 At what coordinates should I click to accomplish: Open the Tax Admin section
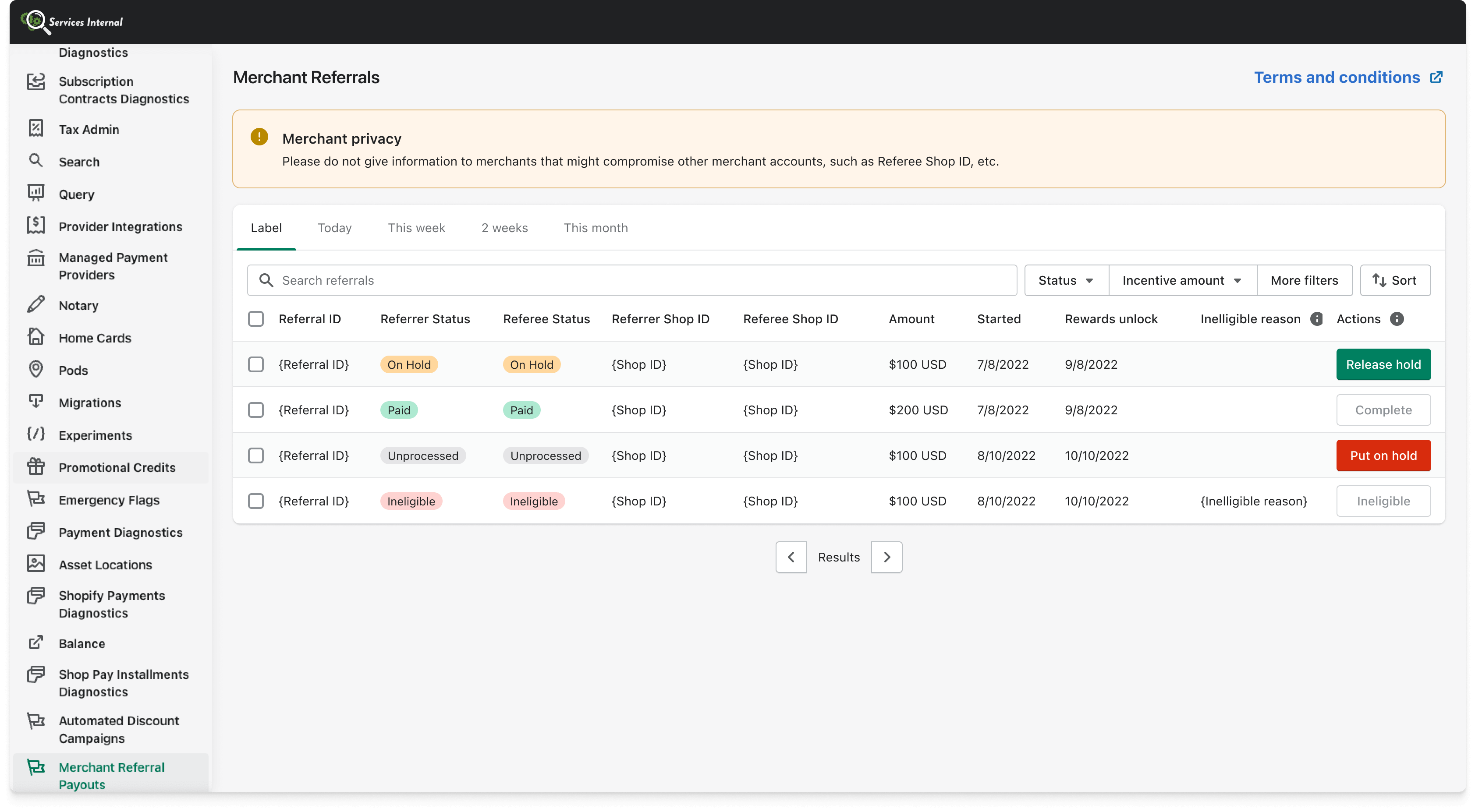click(88, 129)
